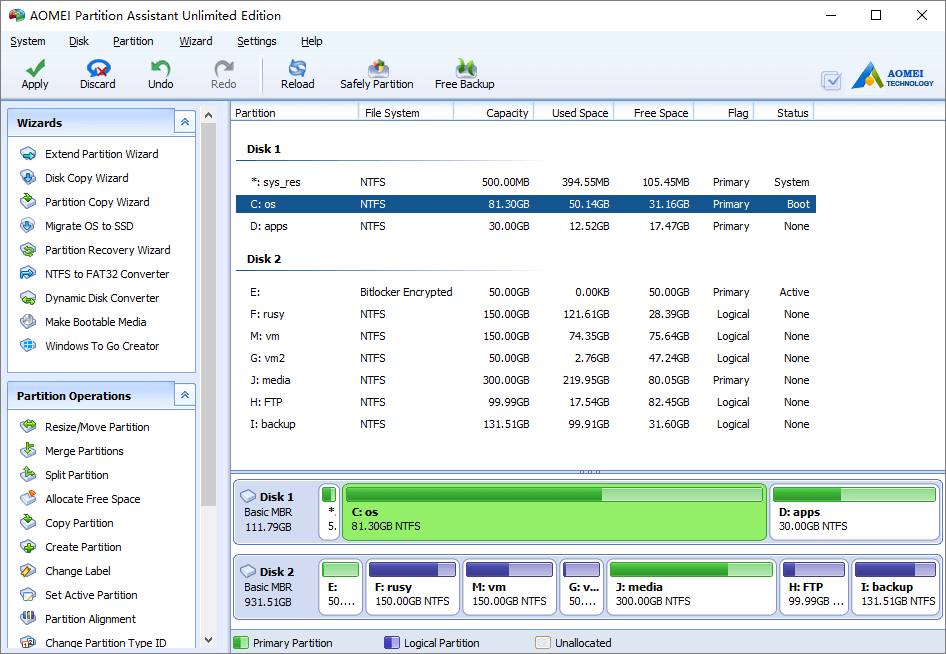Select Disk 1 header in disk map

(x=276, y=512)
